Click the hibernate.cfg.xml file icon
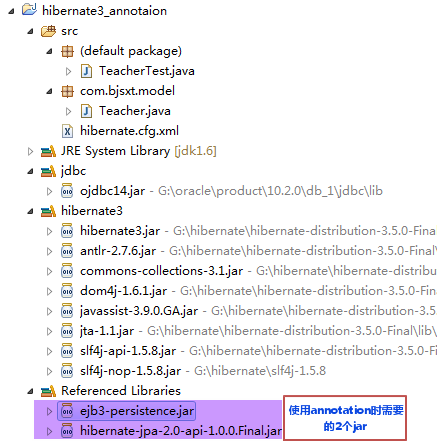 point(67,131)
